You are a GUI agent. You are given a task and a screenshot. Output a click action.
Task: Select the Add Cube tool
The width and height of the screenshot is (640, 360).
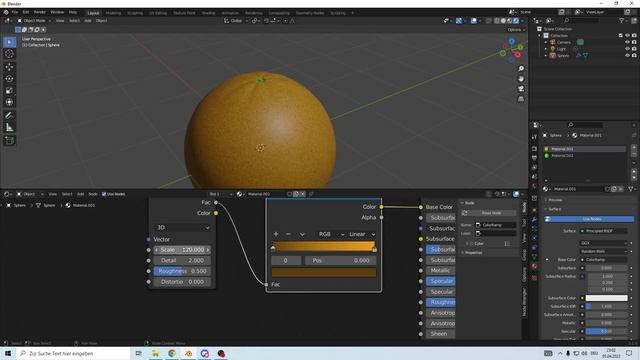coord(9,141)
